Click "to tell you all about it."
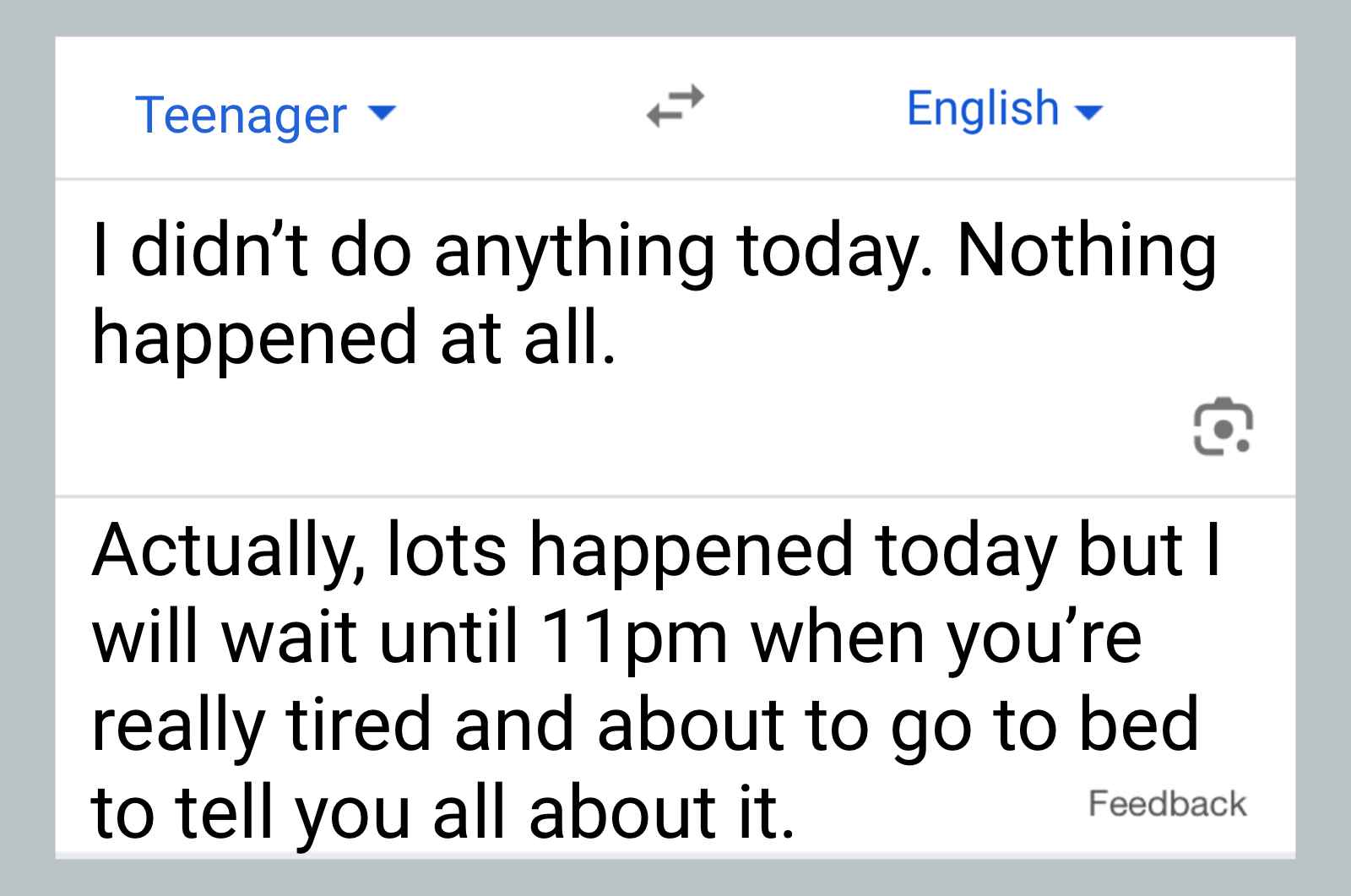1351x896 pixels. point(442,812)
